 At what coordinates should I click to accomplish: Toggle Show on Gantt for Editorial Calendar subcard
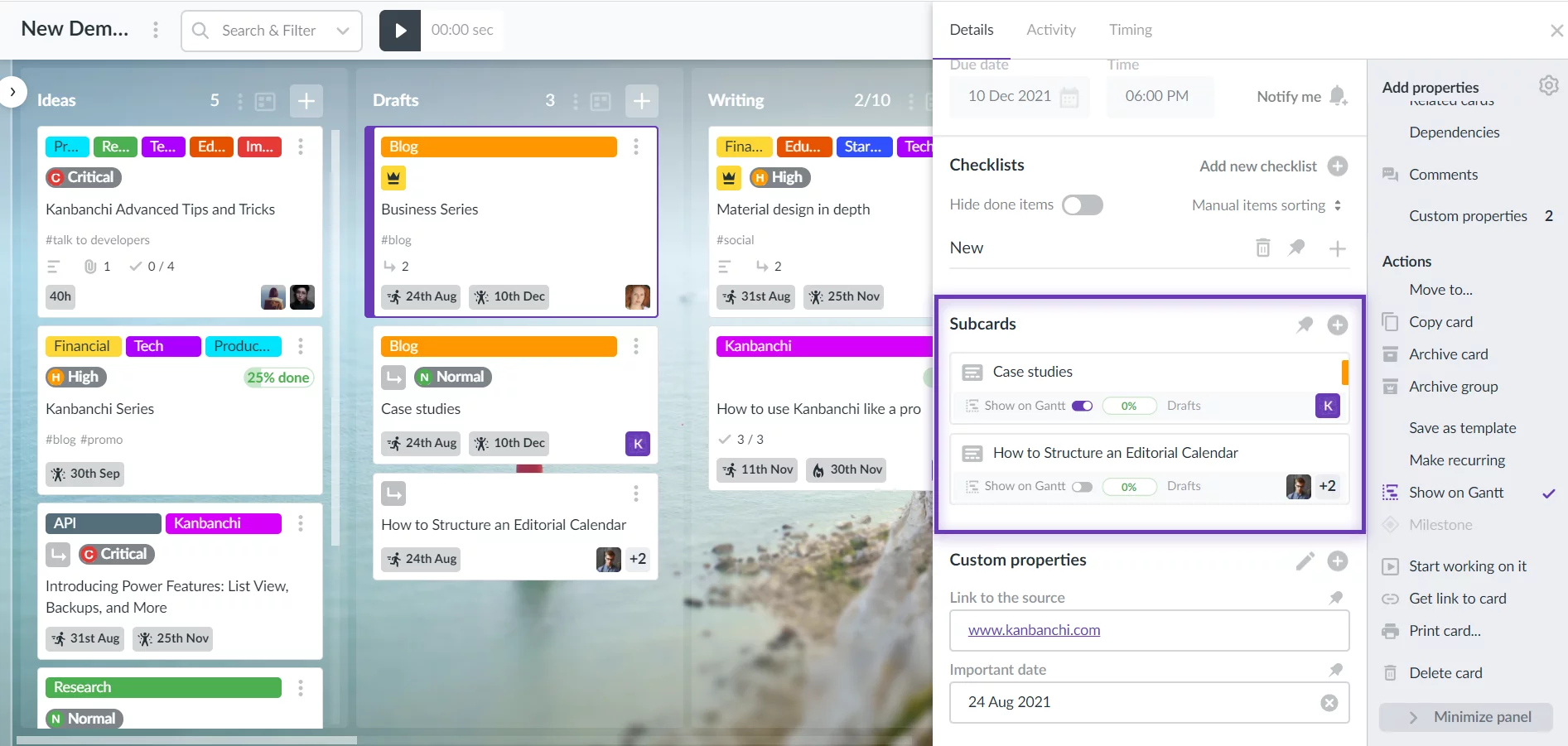click(x=1083, y=487)
